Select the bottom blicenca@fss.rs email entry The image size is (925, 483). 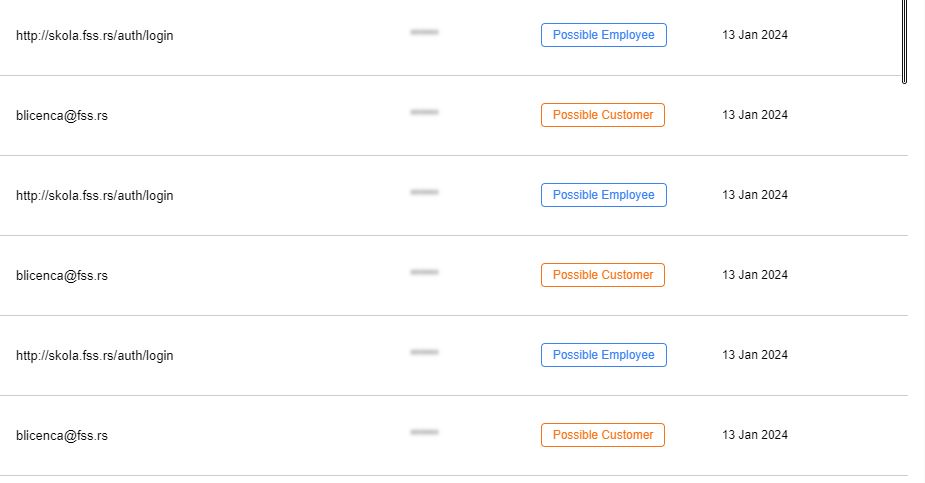pyautogui.click(x=62, y=435)
